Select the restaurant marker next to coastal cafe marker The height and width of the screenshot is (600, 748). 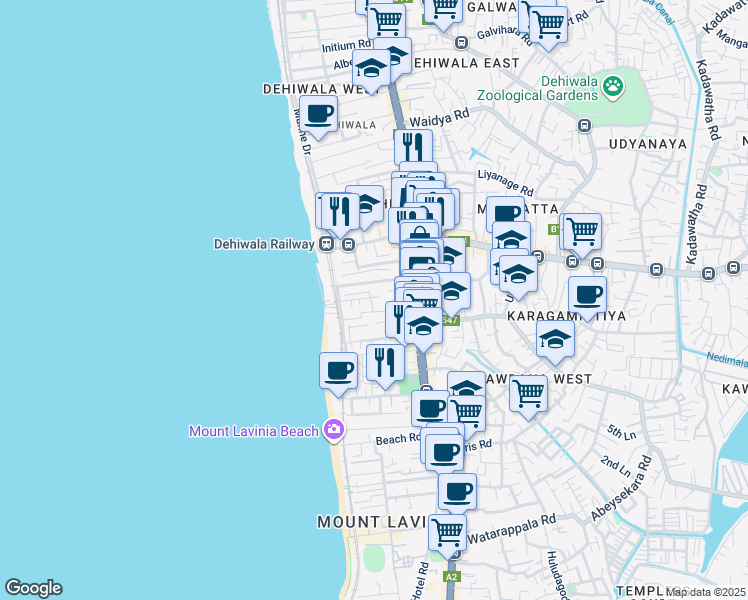(385, 362)
